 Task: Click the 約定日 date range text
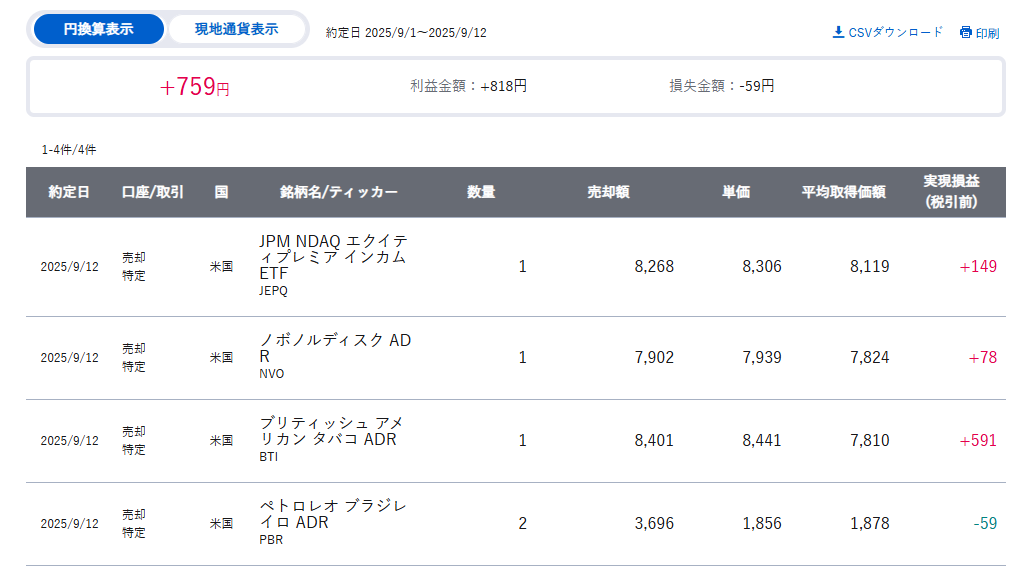(x=406, y=33)
